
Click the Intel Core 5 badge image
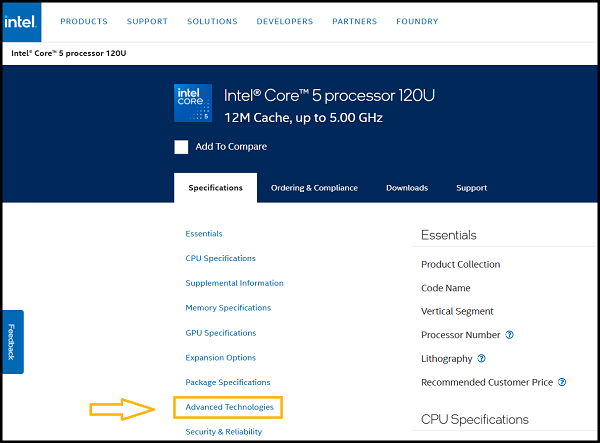point(193,104)
